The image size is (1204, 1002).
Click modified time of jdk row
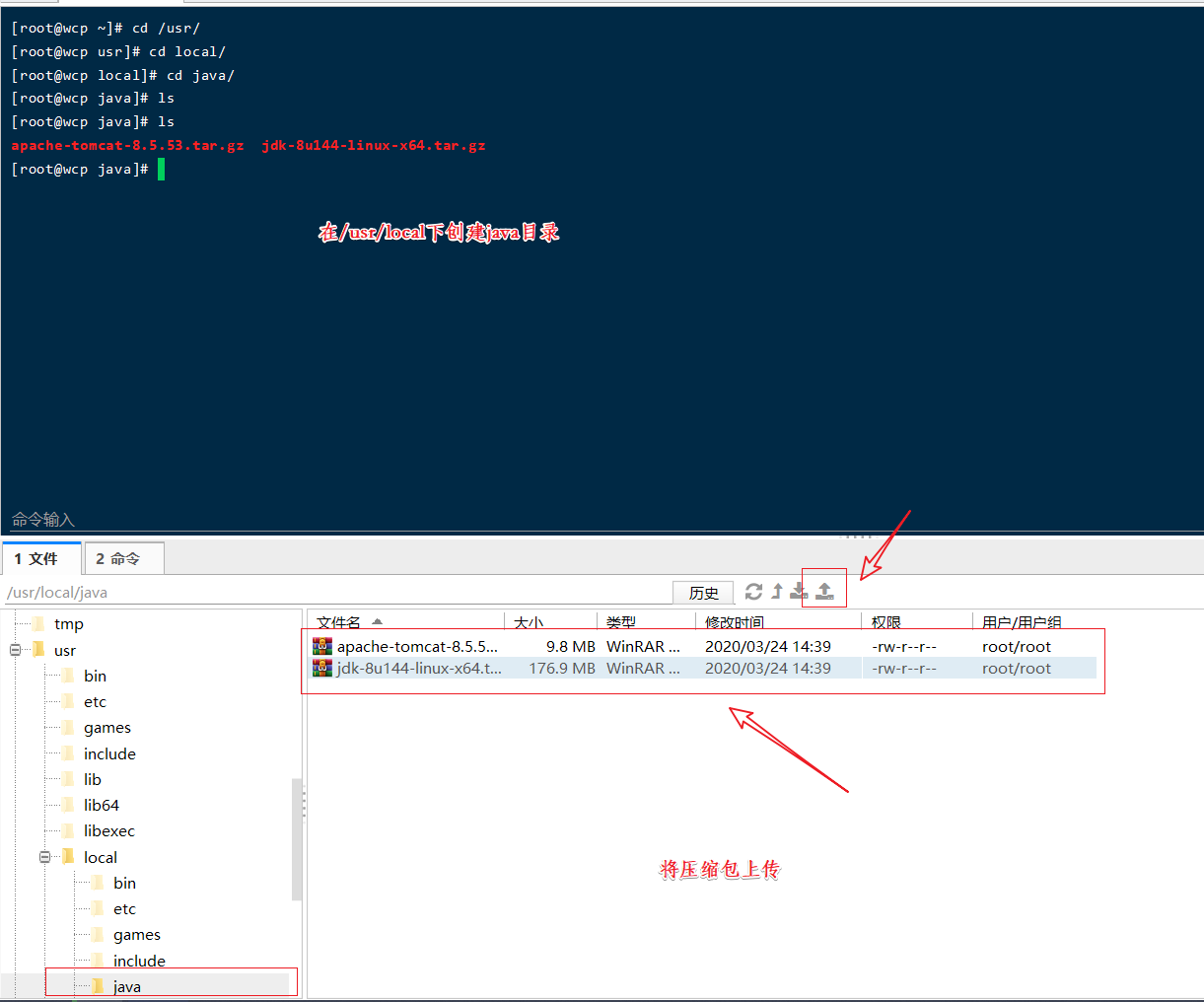pos(768,669)
